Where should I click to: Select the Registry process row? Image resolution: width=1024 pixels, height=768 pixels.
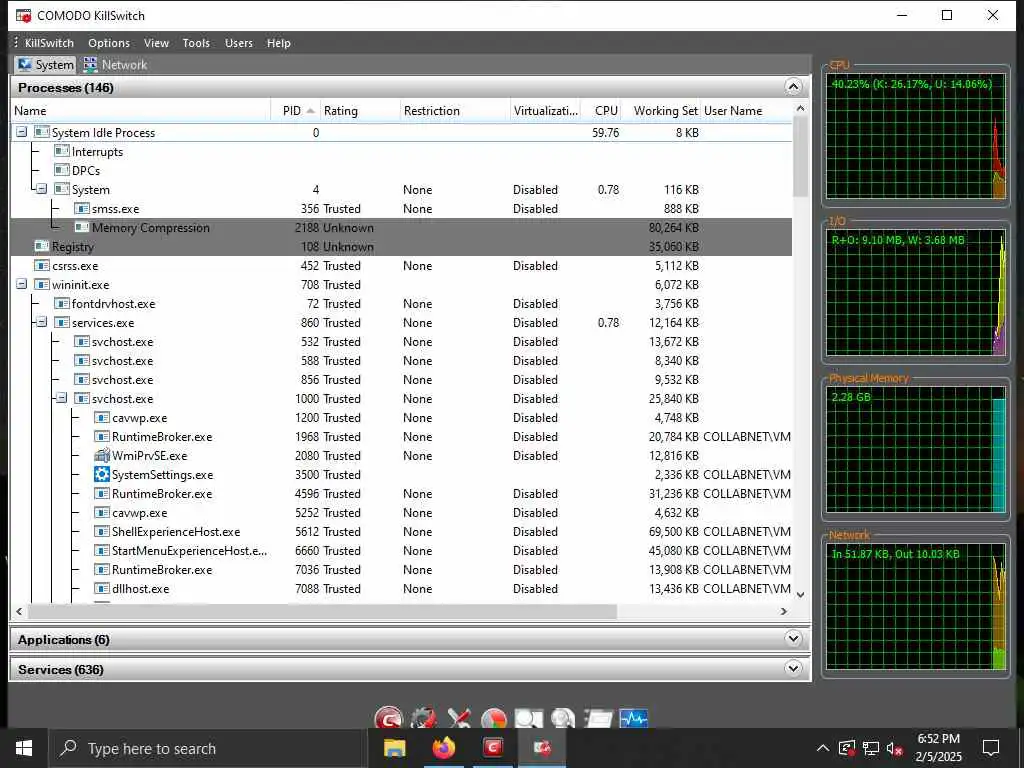click(401, 246)
